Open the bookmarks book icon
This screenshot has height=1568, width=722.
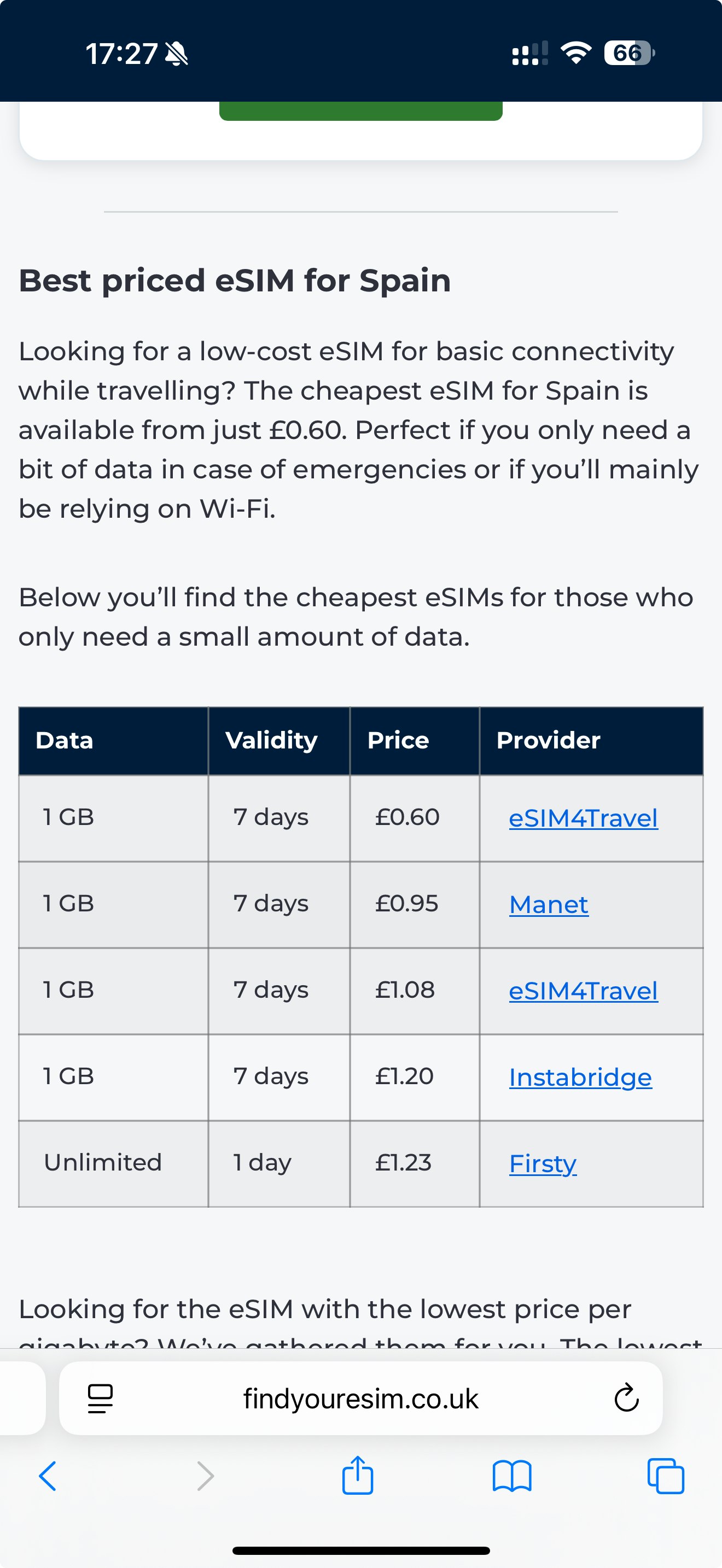point(512,1476)
